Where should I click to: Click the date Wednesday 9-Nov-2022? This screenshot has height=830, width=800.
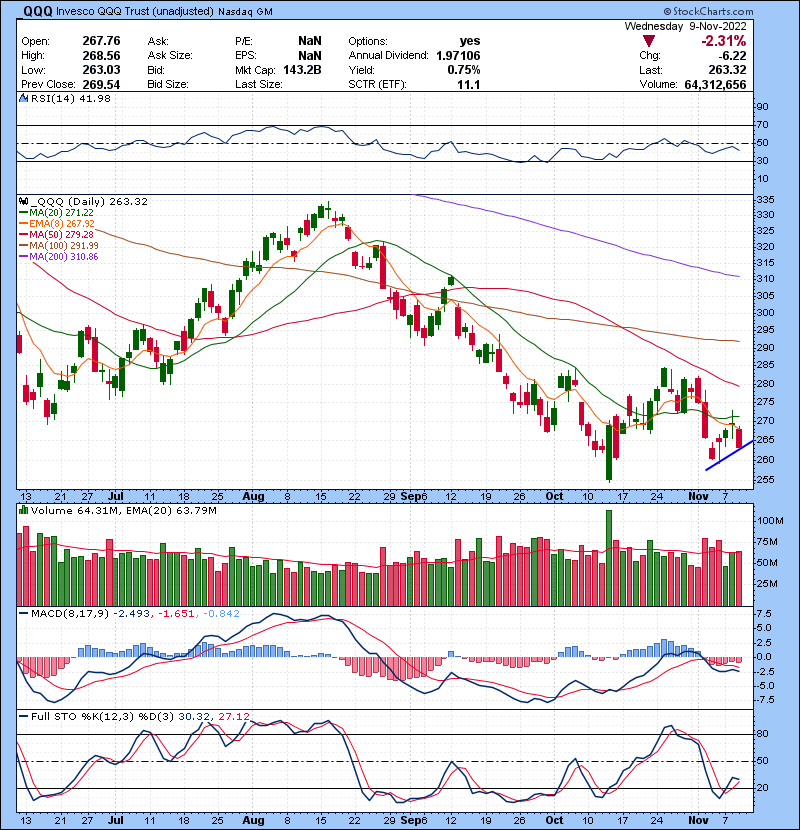[x=686, y=26]
